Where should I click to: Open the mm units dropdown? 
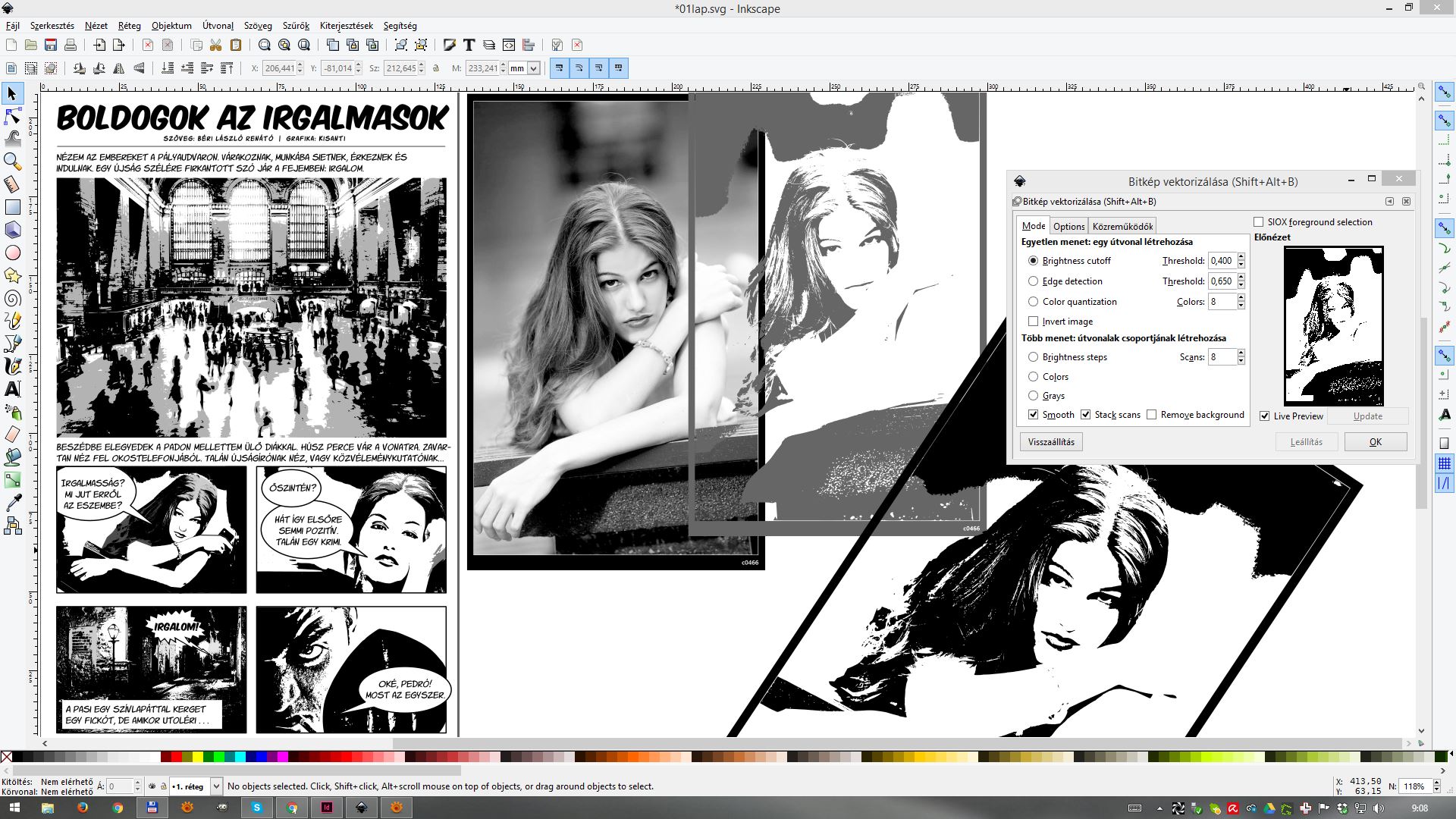pyautogui.click(x=524, y=68)
